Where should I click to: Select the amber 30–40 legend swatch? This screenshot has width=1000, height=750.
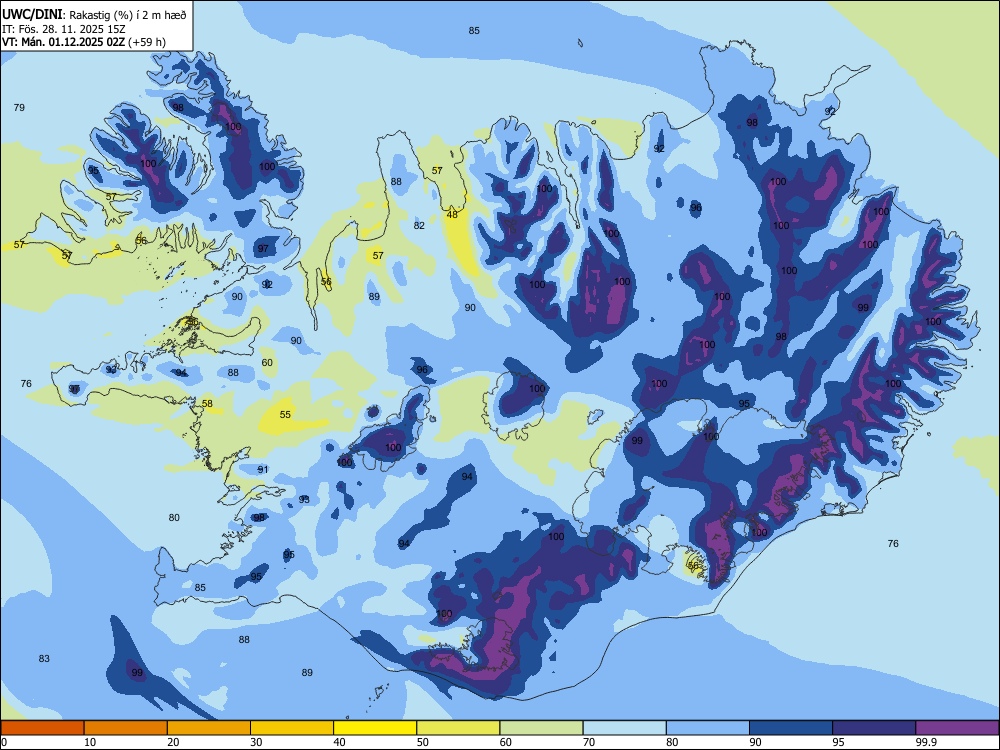(292, 728)
